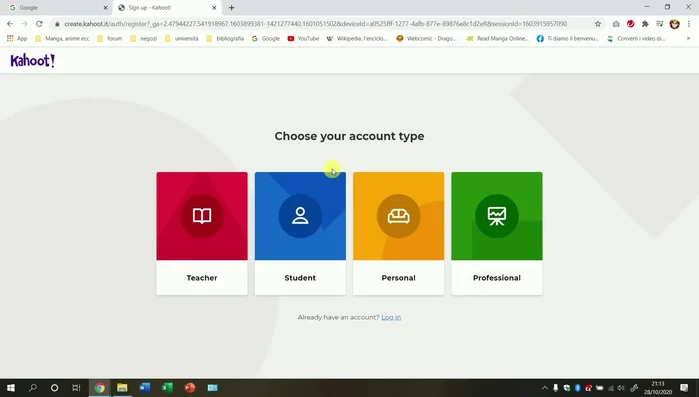The width and height of the screenshot is (699, 397).
Task: Reload the current page
Action: coord(39,24)
